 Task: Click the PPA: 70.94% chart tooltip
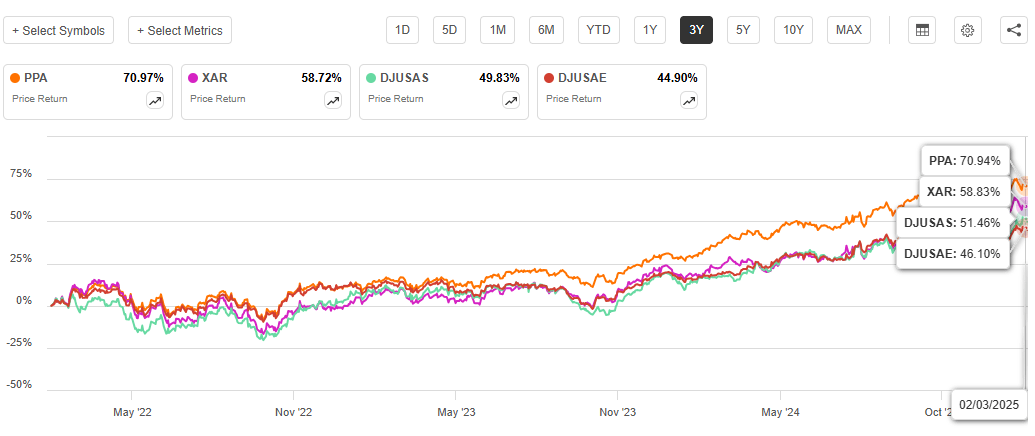964,161
